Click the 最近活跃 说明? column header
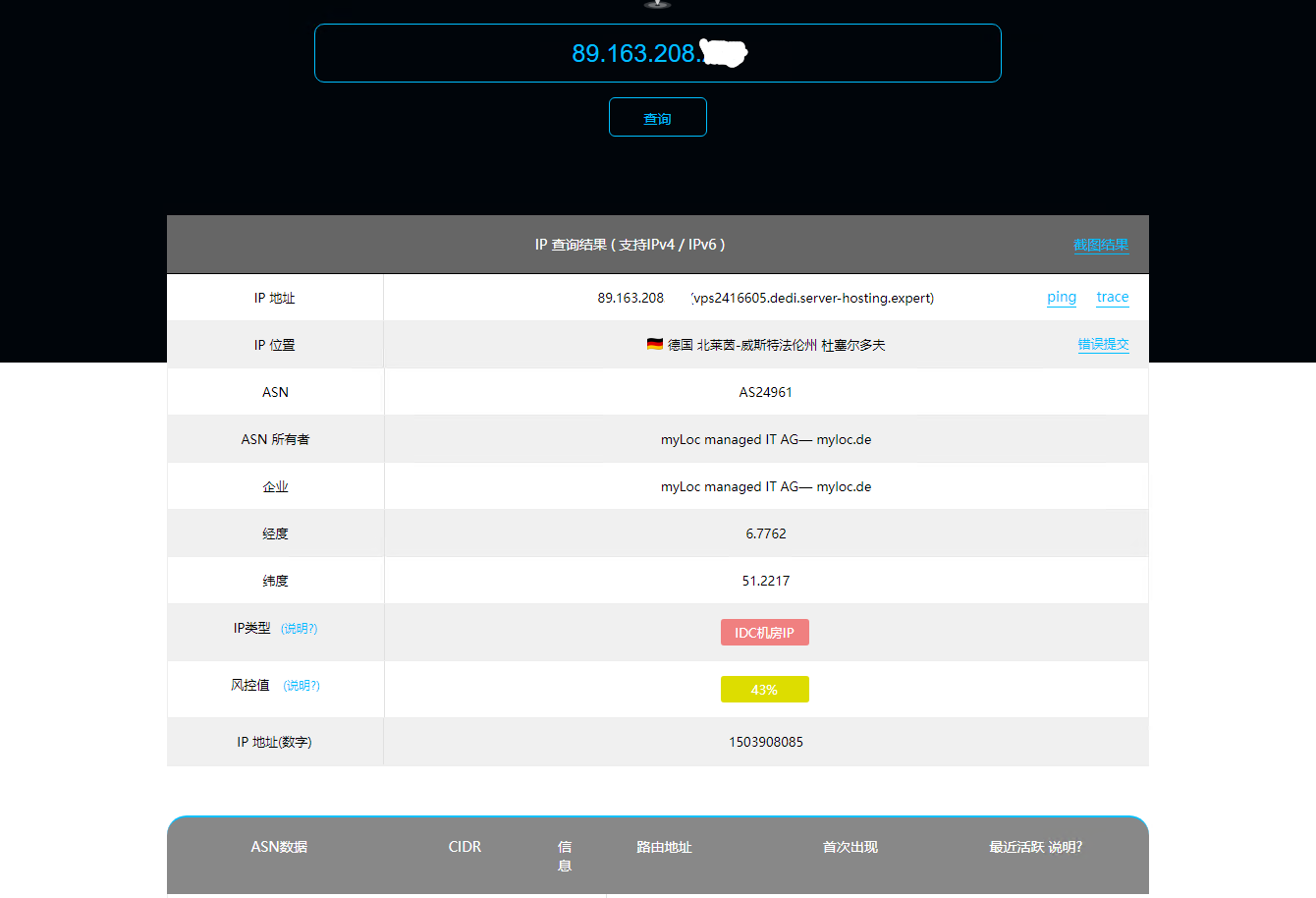This screenshot has height=898, width=1316. (x=1036, y=847)
